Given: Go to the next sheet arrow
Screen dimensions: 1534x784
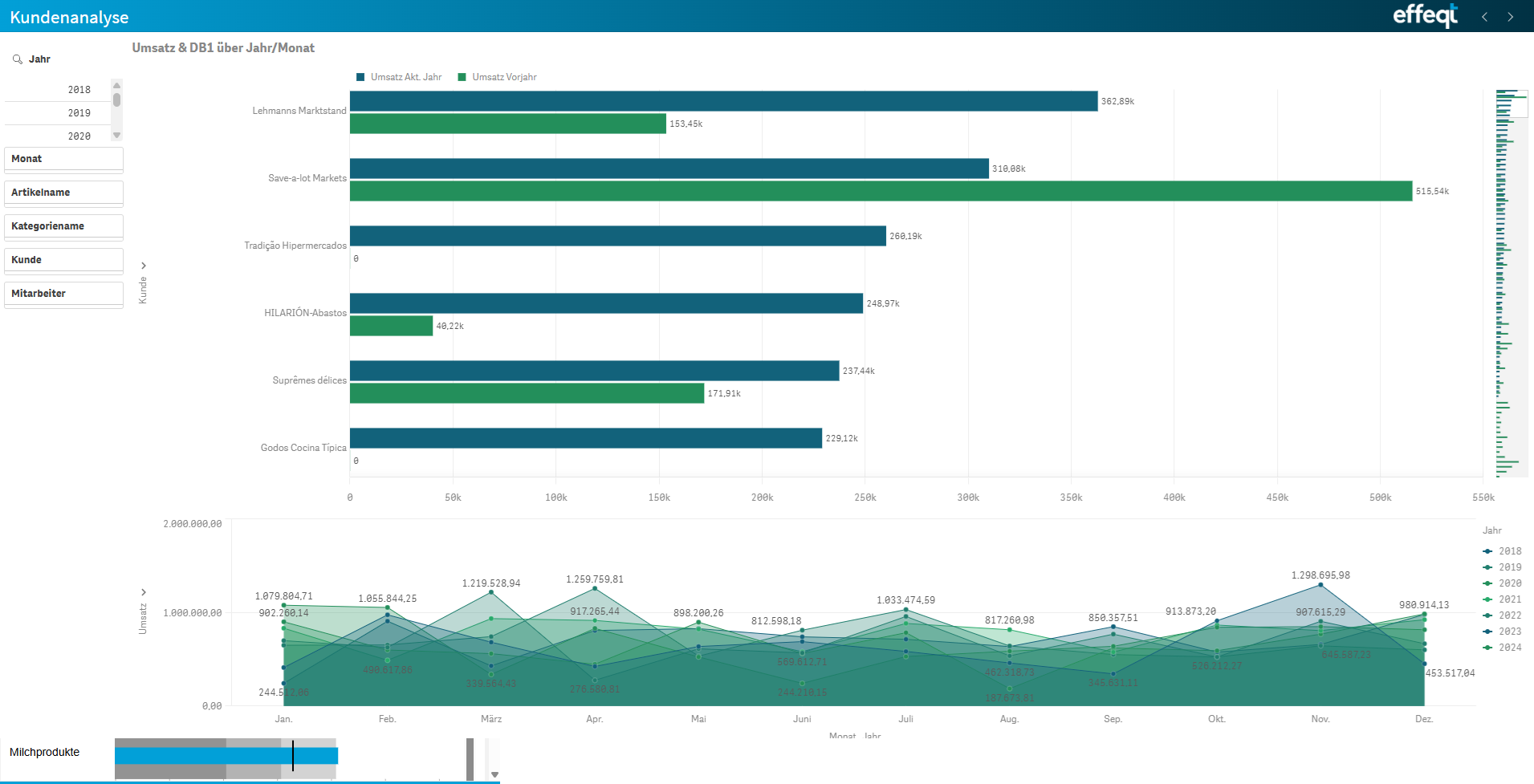Looking at the screenshot, I should tap(1510, 17).
